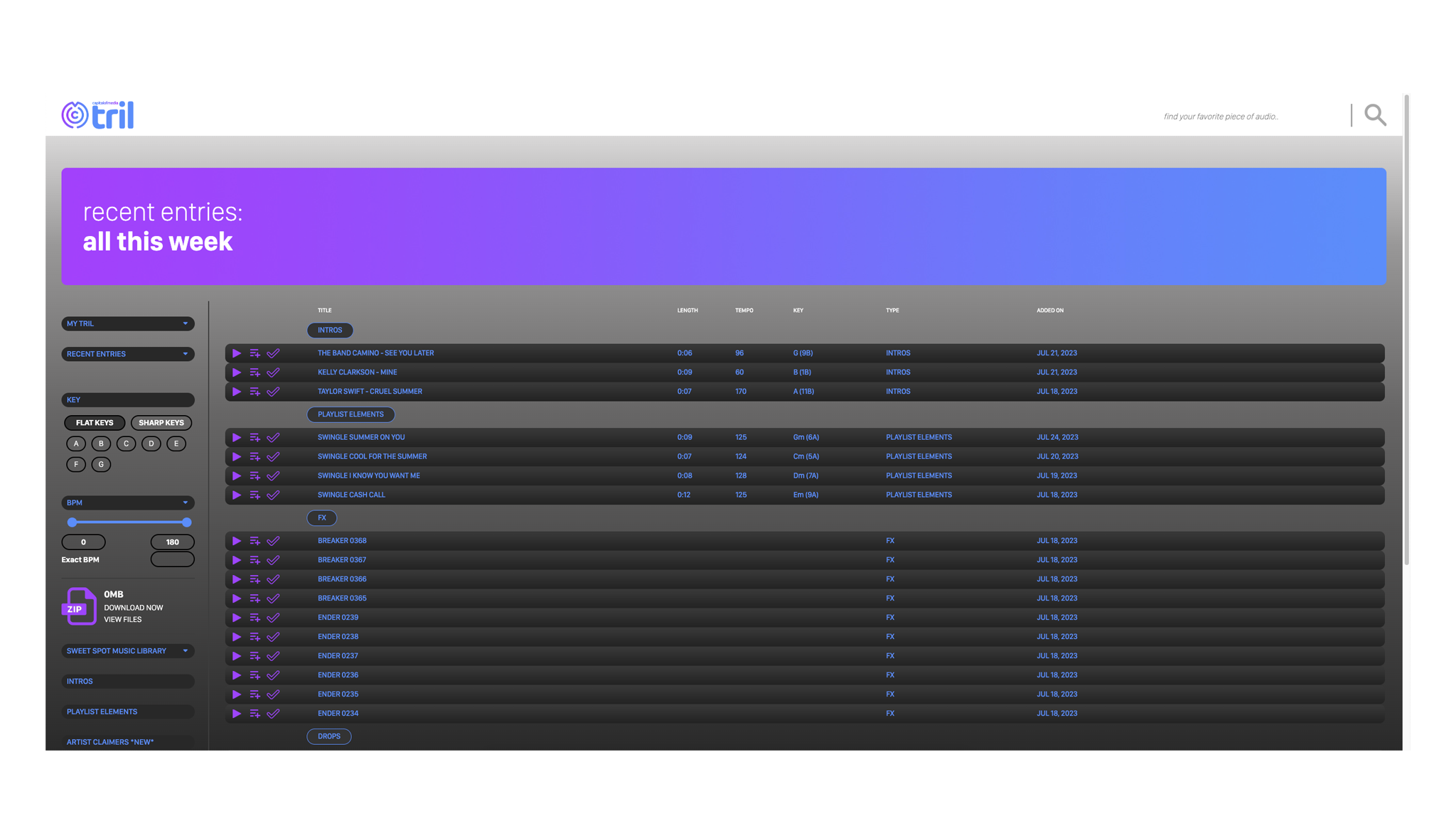Viewport: 1456px width, 838px height.
Task: Add Swingle Cool For The Summer to playlist
Action: [255, 457]
